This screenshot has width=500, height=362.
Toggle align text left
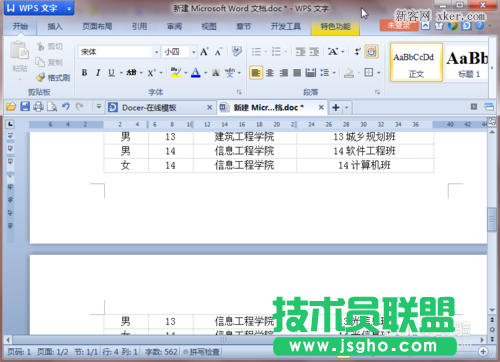pos(256,72)
